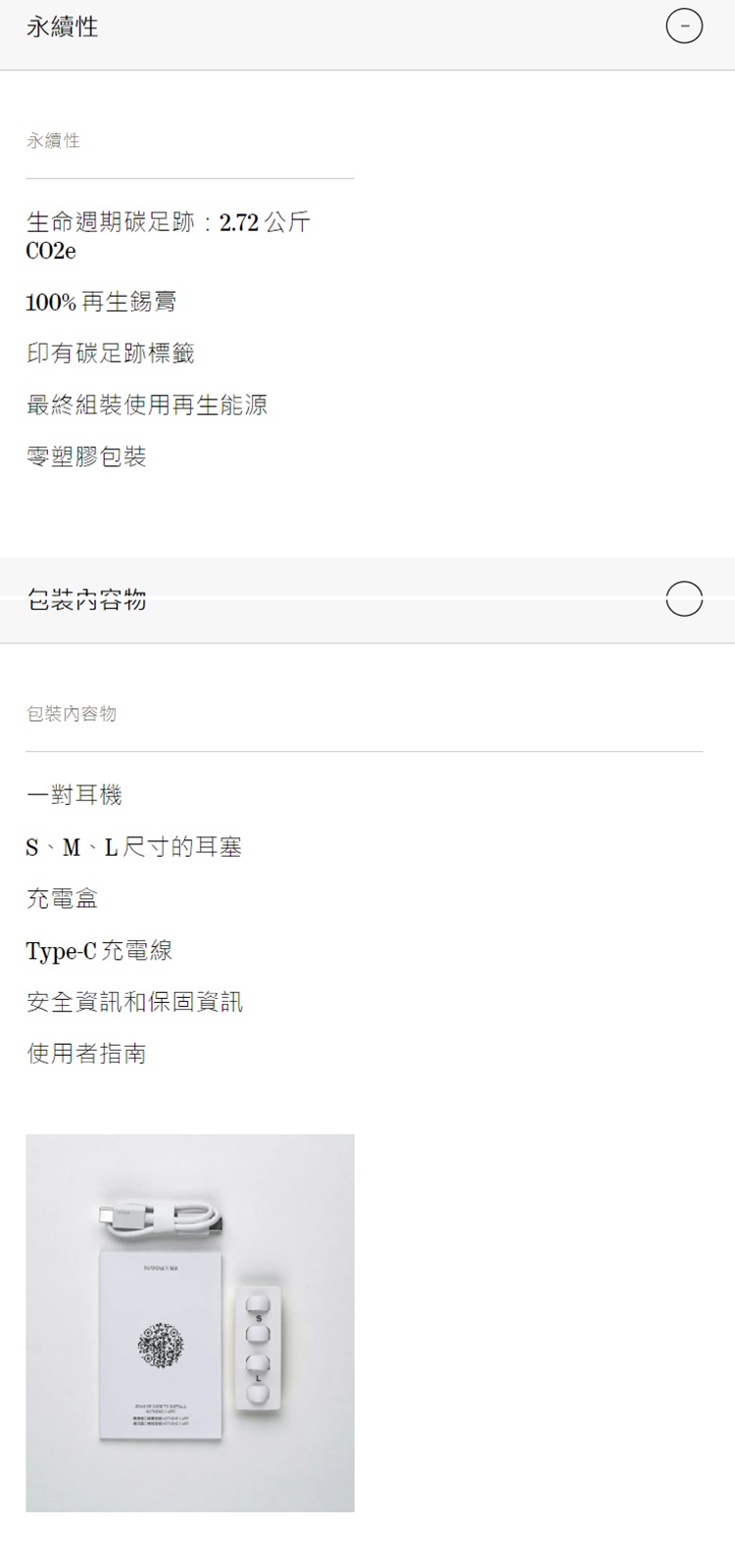Select the small gray 包裝內容物 subheading
The image size is (735, 1568).
(x=72, y=714)
